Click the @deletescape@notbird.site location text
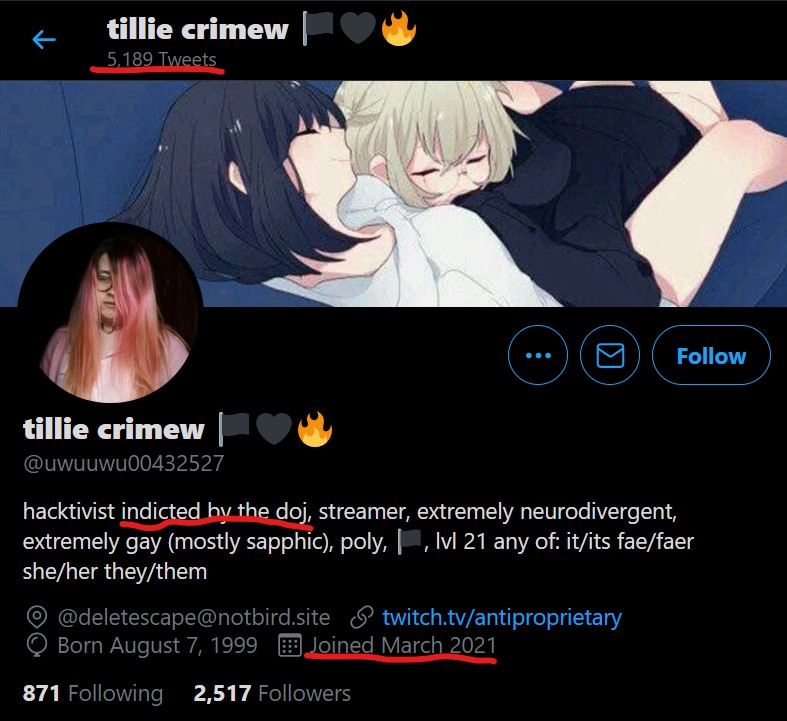Image resolution: width=787 pixels, height=721 pixels. coord(194,617)
